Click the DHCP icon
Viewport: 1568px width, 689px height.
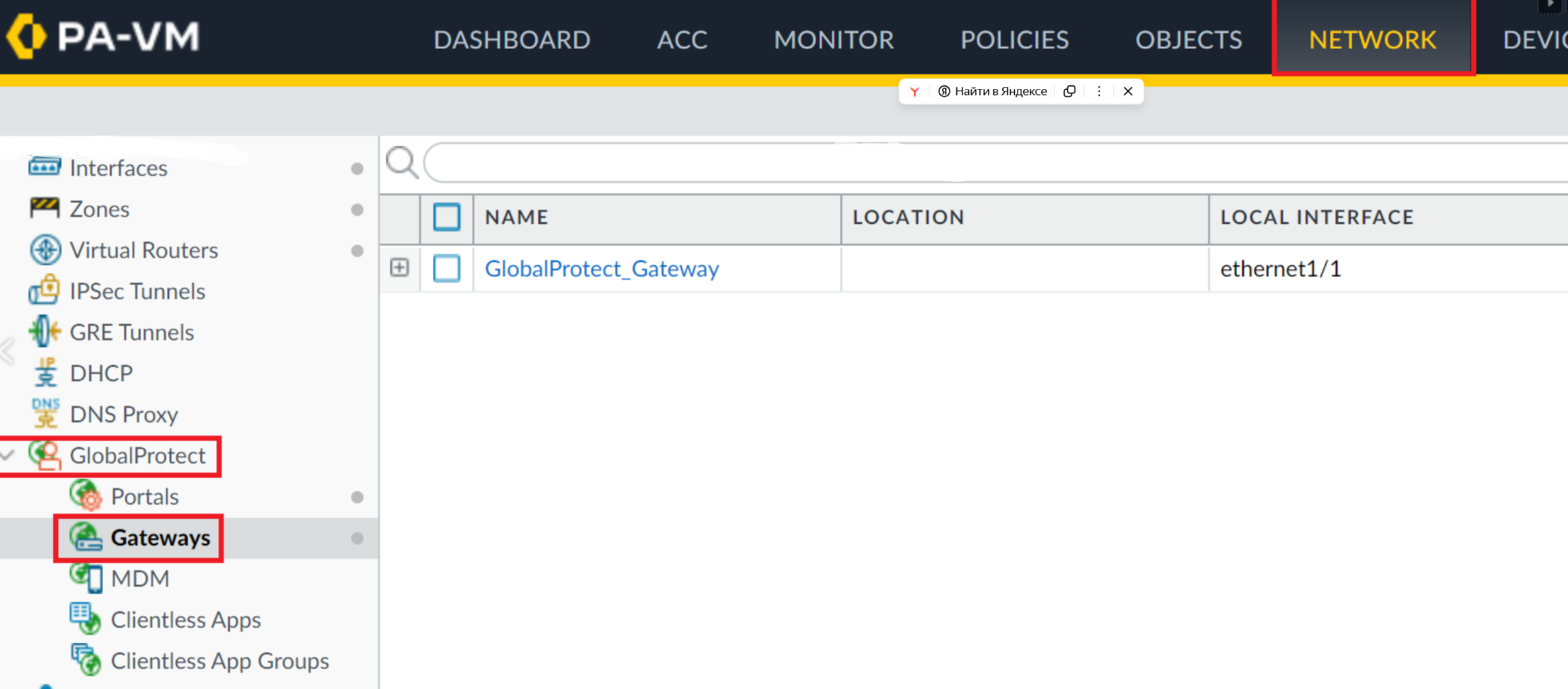click(x=45, y=372)
